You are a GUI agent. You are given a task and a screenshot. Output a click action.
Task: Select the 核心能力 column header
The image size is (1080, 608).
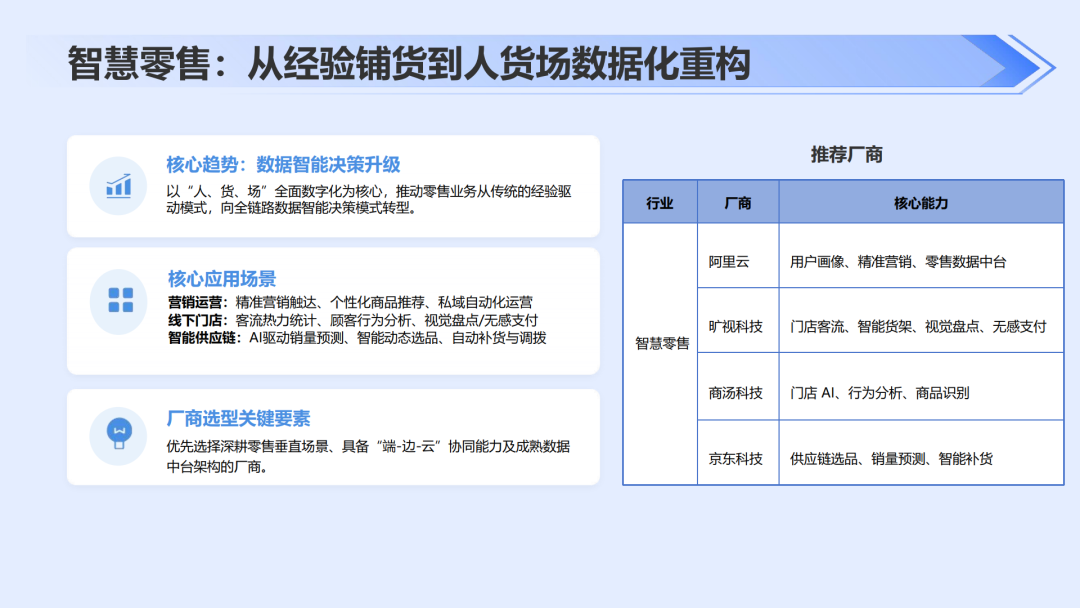pos(921,202)
